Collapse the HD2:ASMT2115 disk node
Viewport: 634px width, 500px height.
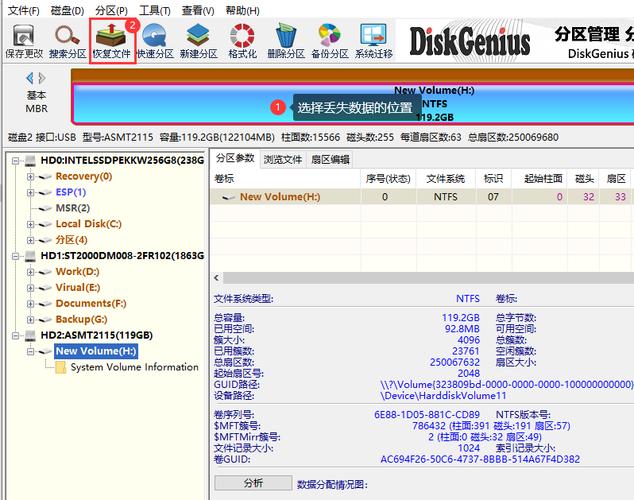click(x=15, y=335)
